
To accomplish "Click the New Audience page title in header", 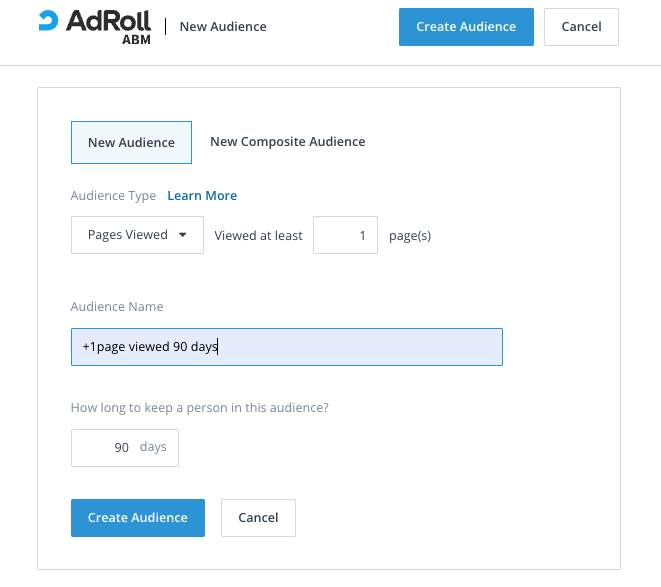I will click(223, 26).
